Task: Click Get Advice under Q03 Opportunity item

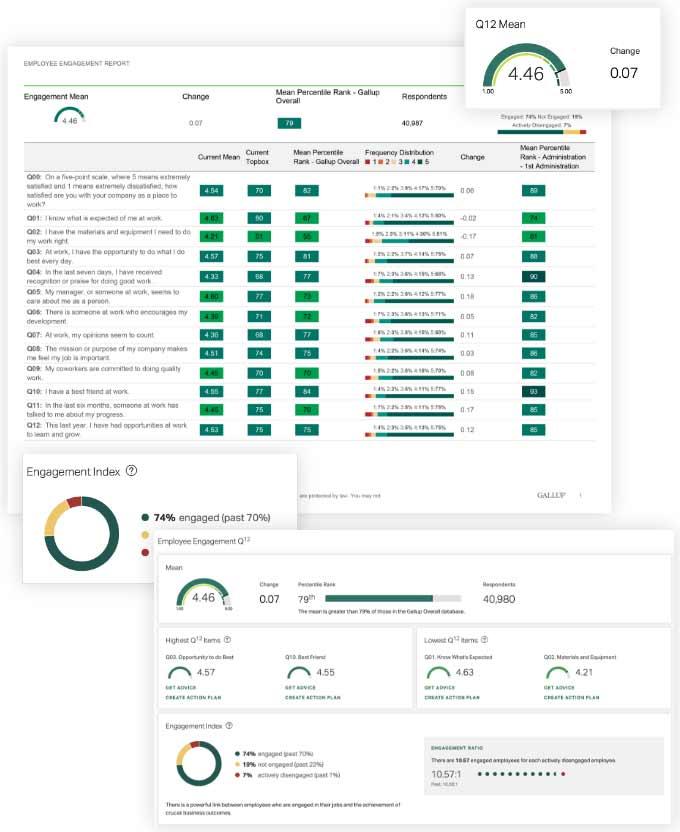Action: [x=181, y=688]
